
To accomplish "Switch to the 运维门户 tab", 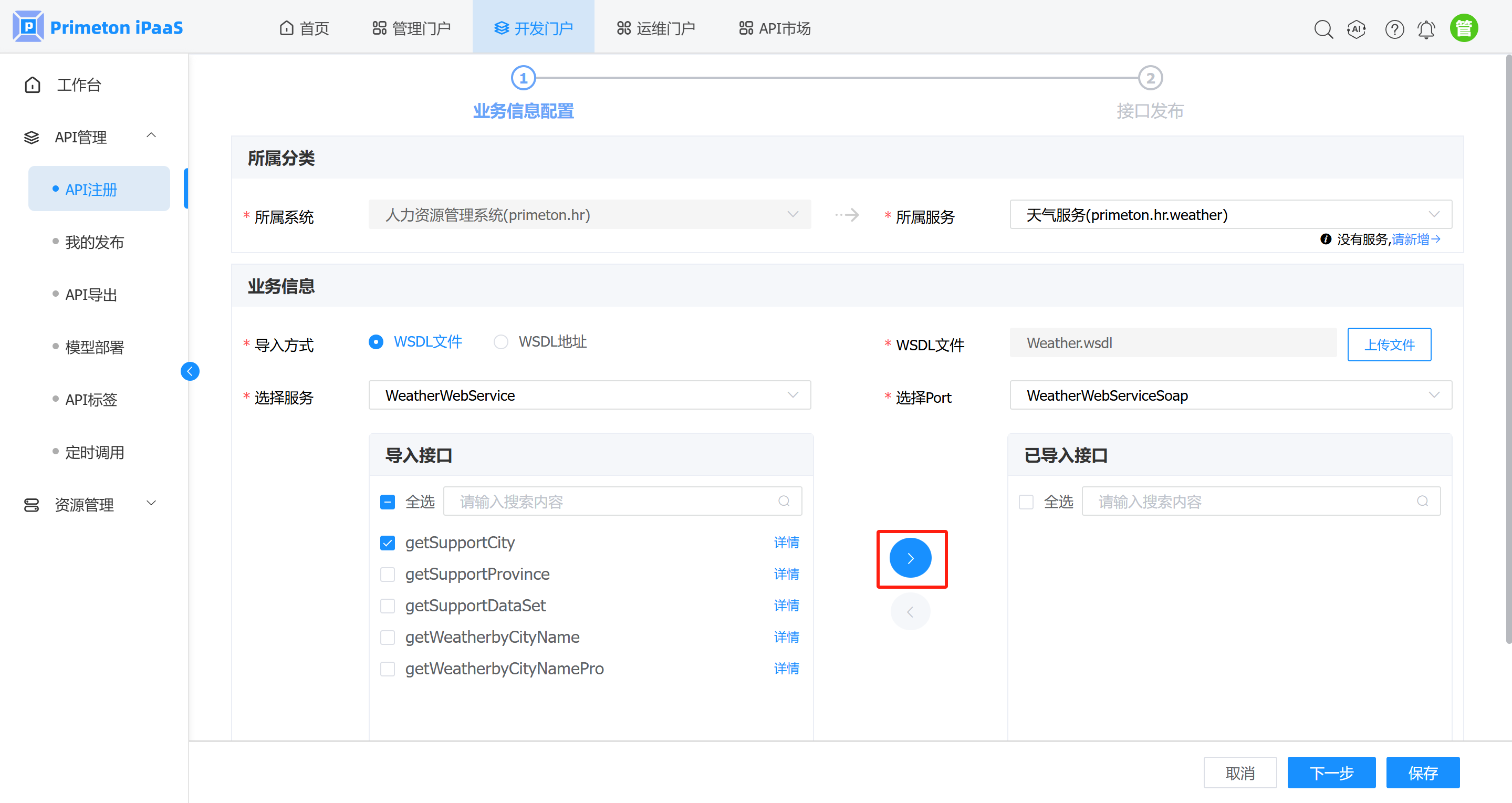I will coord(655,28).
